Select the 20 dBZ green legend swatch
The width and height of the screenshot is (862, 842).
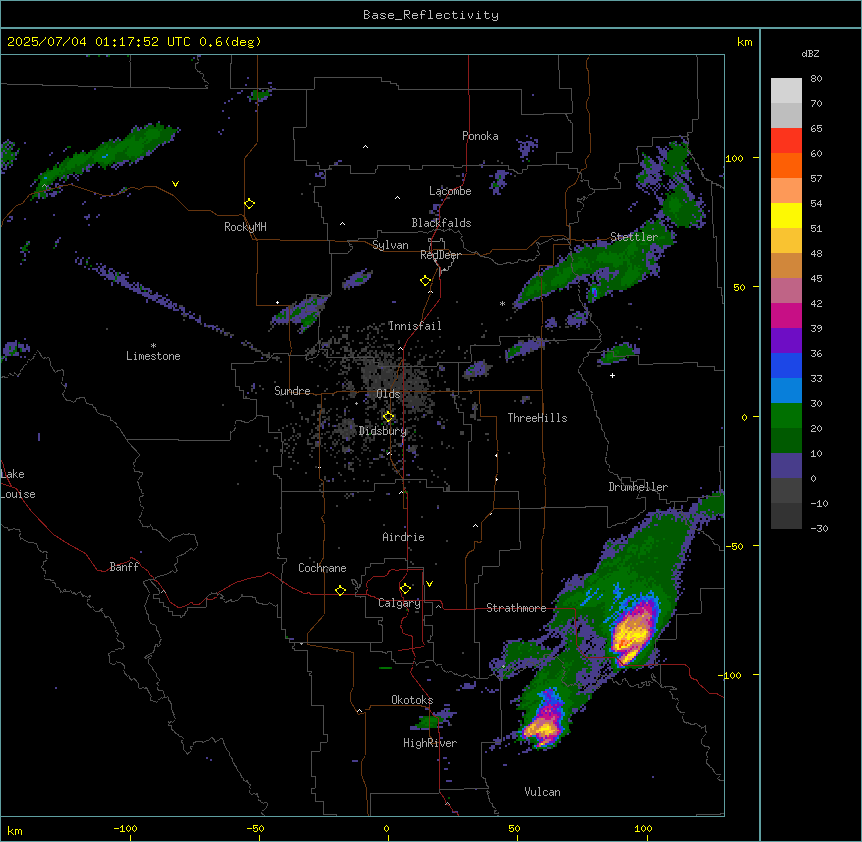tap(786, 416)
